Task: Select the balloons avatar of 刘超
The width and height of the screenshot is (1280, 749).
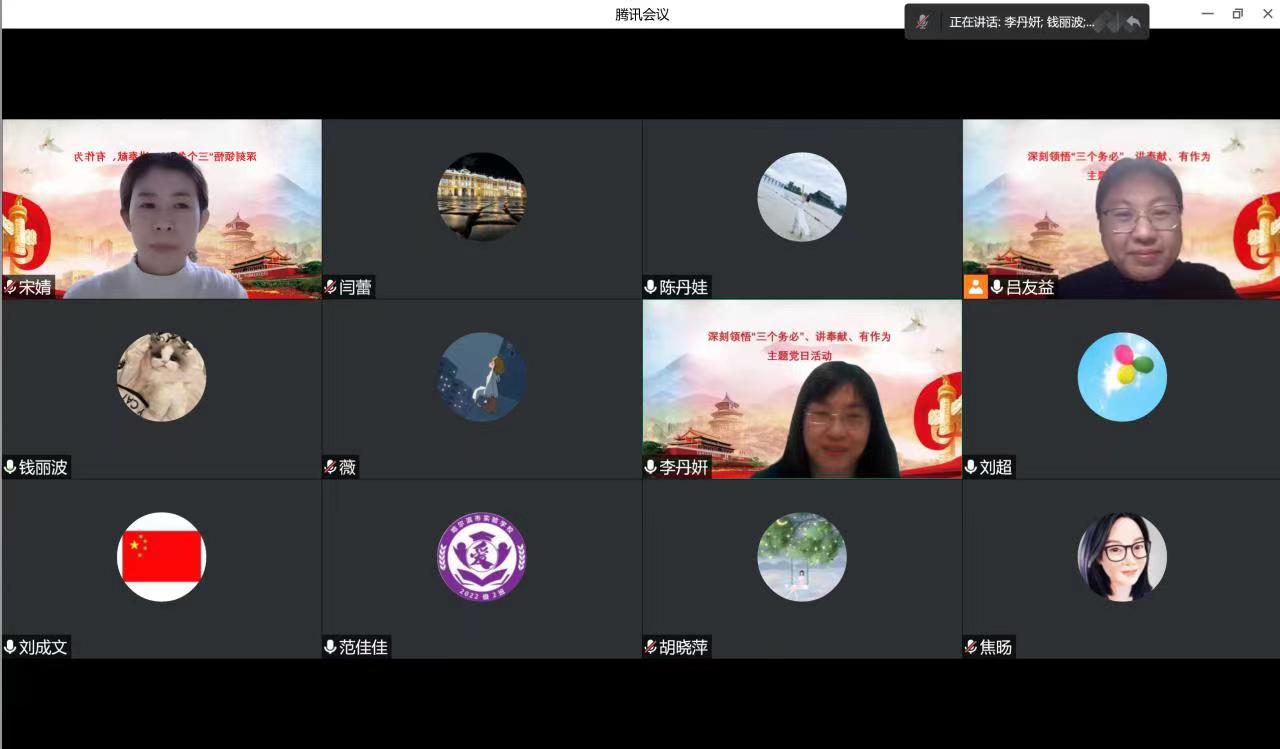Action: (x=1122, y=377)
